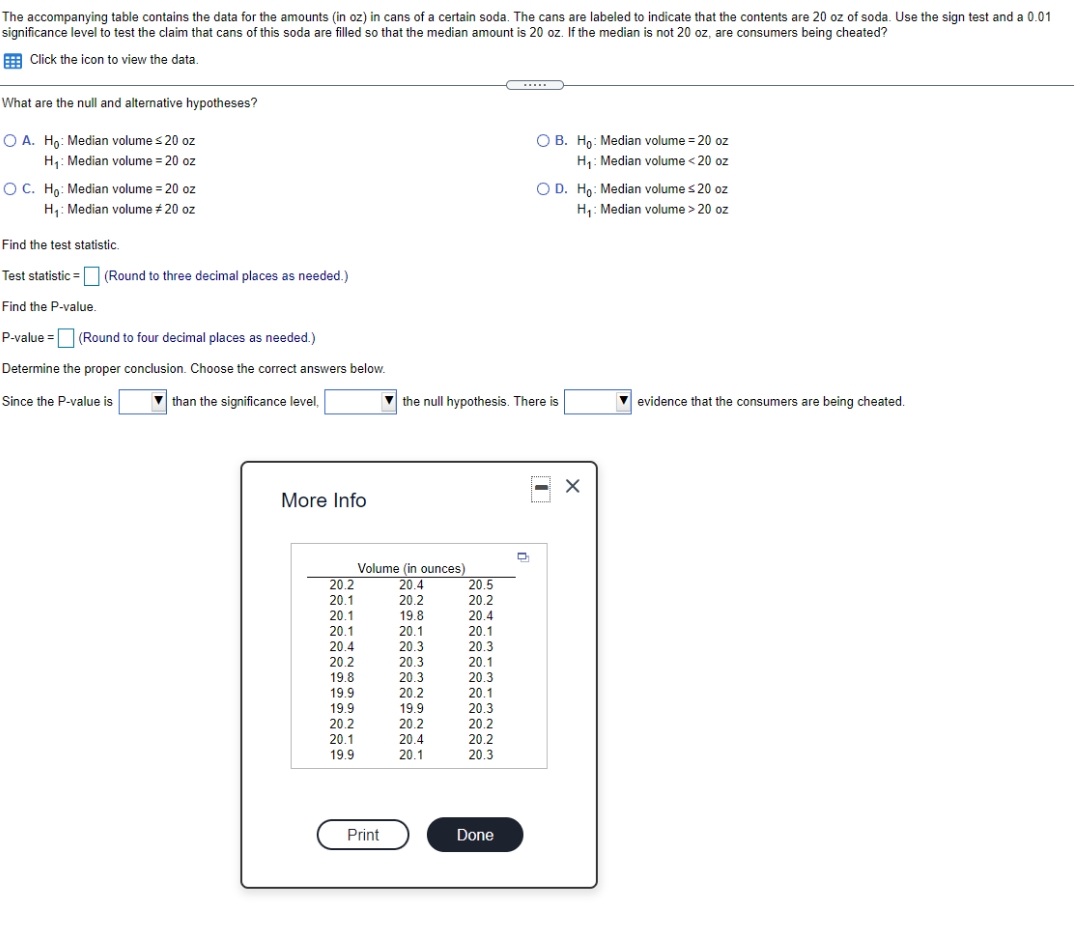The width and height of the screenshot is (1075, 938).
Task: Choose option D with H1 Median volume > 20 oz
Action: (543, 189)
